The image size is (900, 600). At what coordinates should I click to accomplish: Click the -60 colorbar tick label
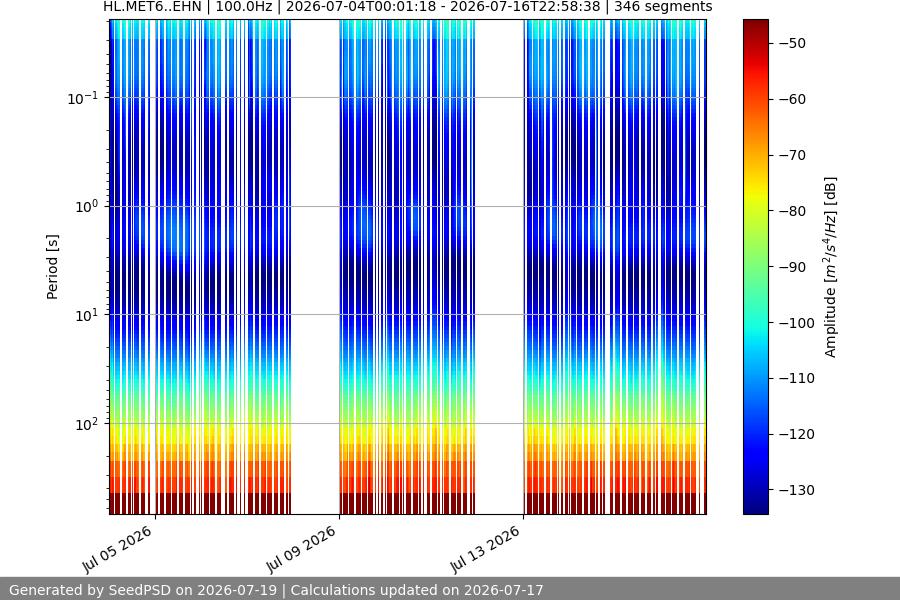point(793,99)
